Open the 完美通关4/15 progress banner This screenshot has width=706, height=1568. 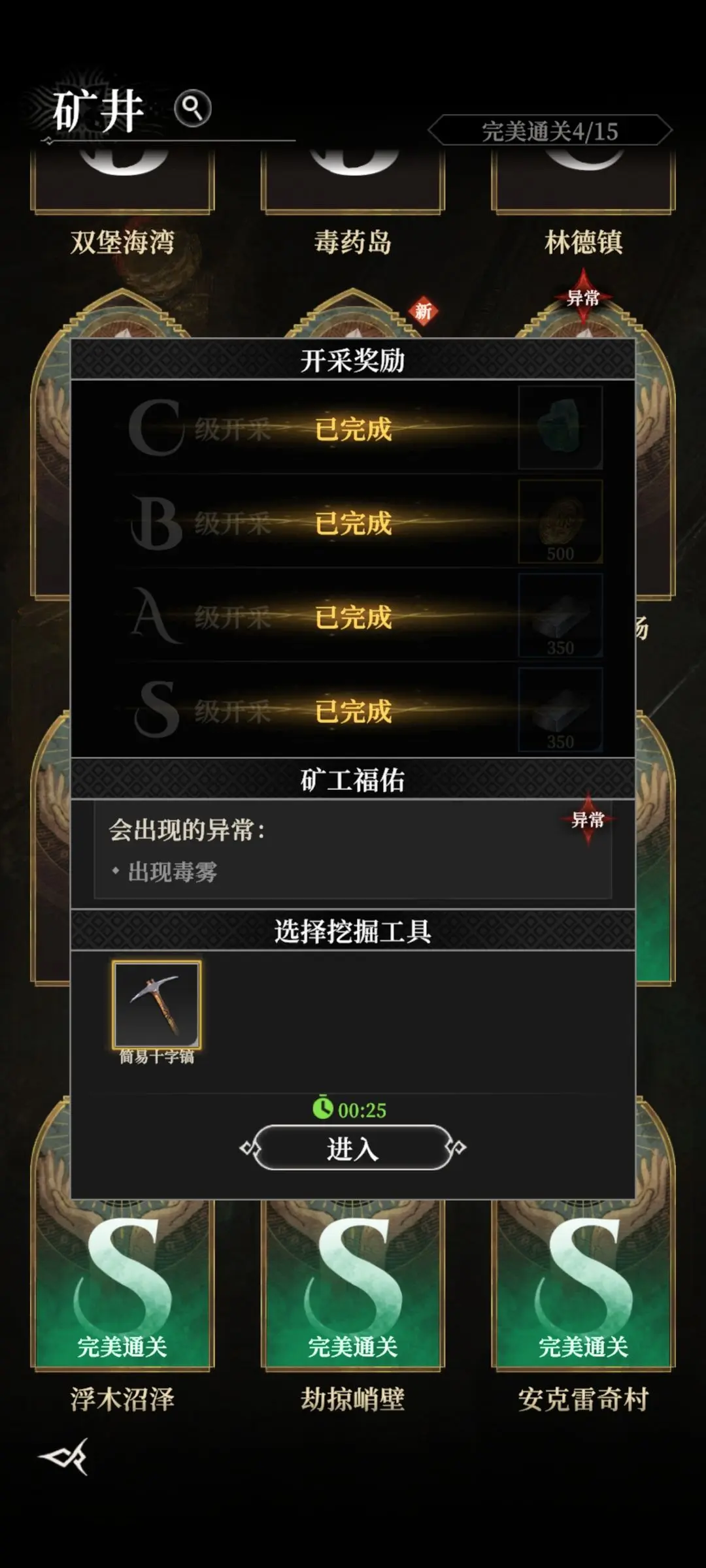pyautogui.click(x=550, y=131)
